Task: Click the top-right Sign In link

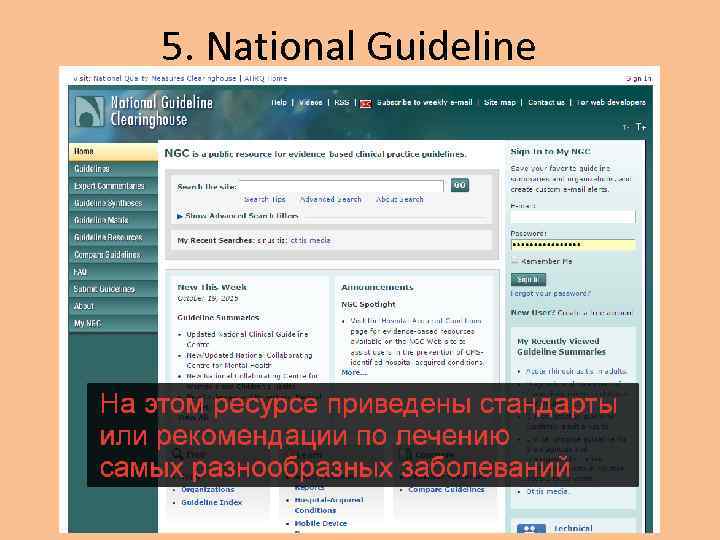Action: pos(638,79)
